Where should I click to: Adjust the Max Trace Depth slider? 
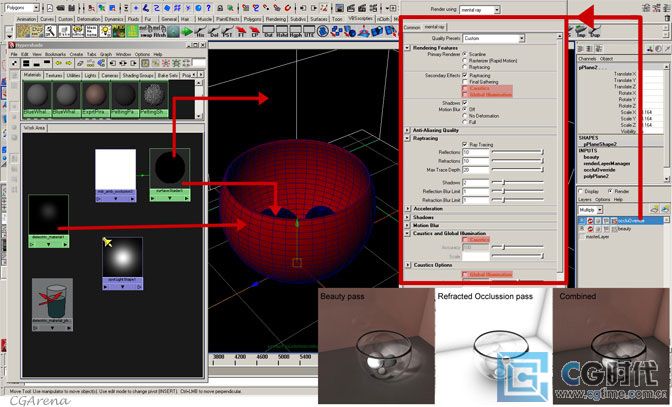click(518, 170)
